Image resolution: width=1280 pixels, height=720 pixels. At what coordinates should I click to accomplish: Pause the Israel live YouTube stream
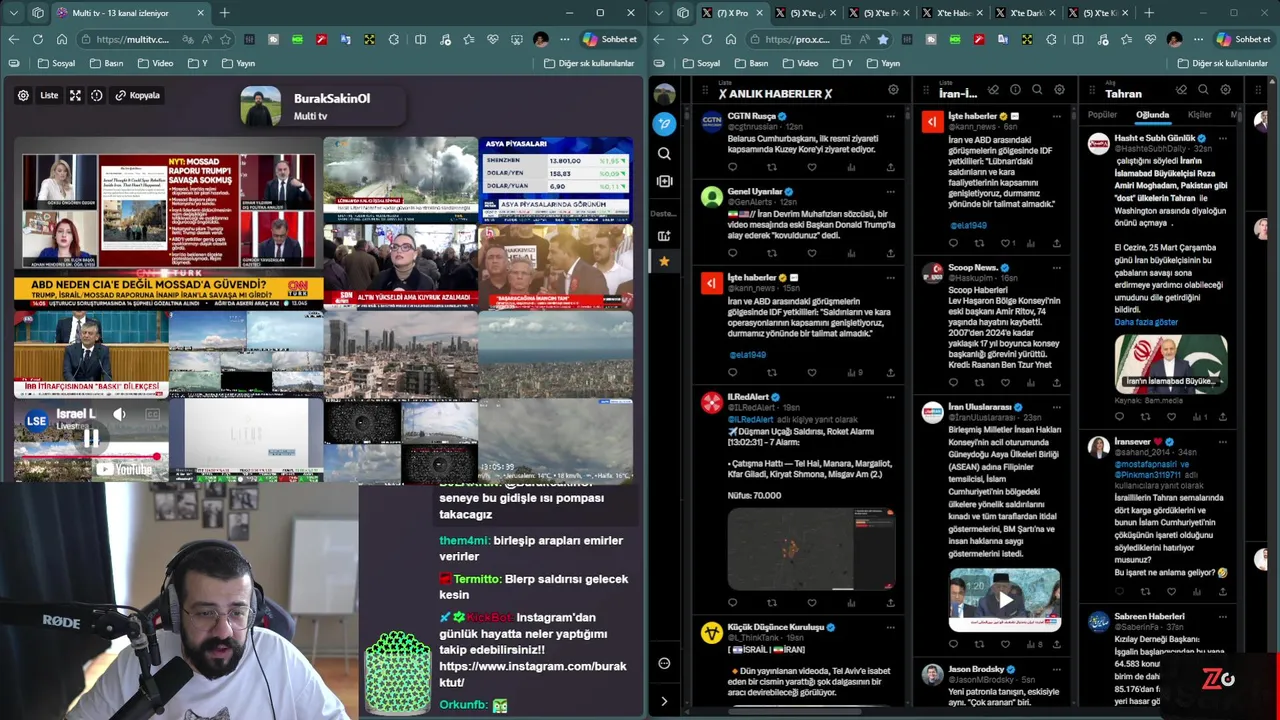[91, 438]
